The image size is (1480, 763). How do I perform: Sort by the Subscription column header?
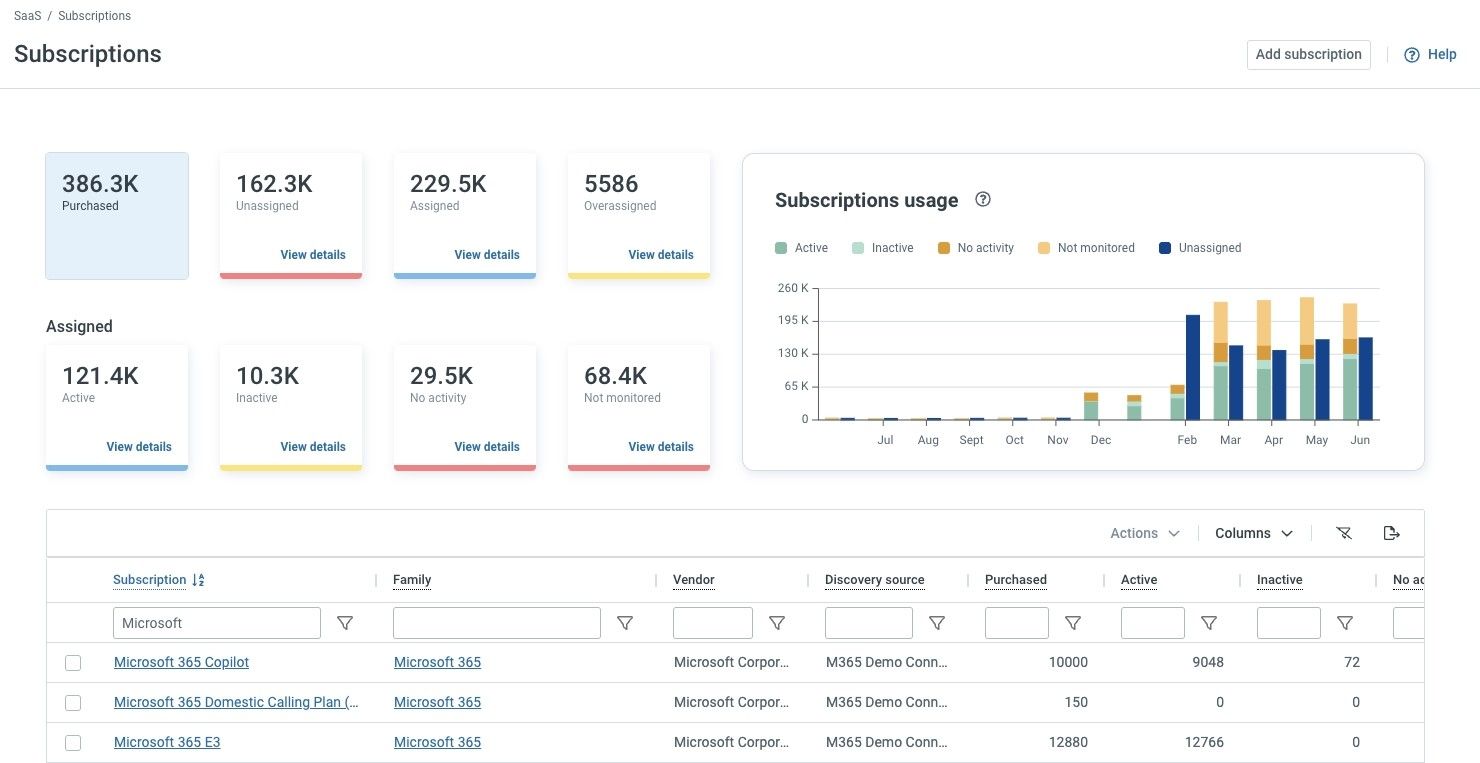(150, 580)
